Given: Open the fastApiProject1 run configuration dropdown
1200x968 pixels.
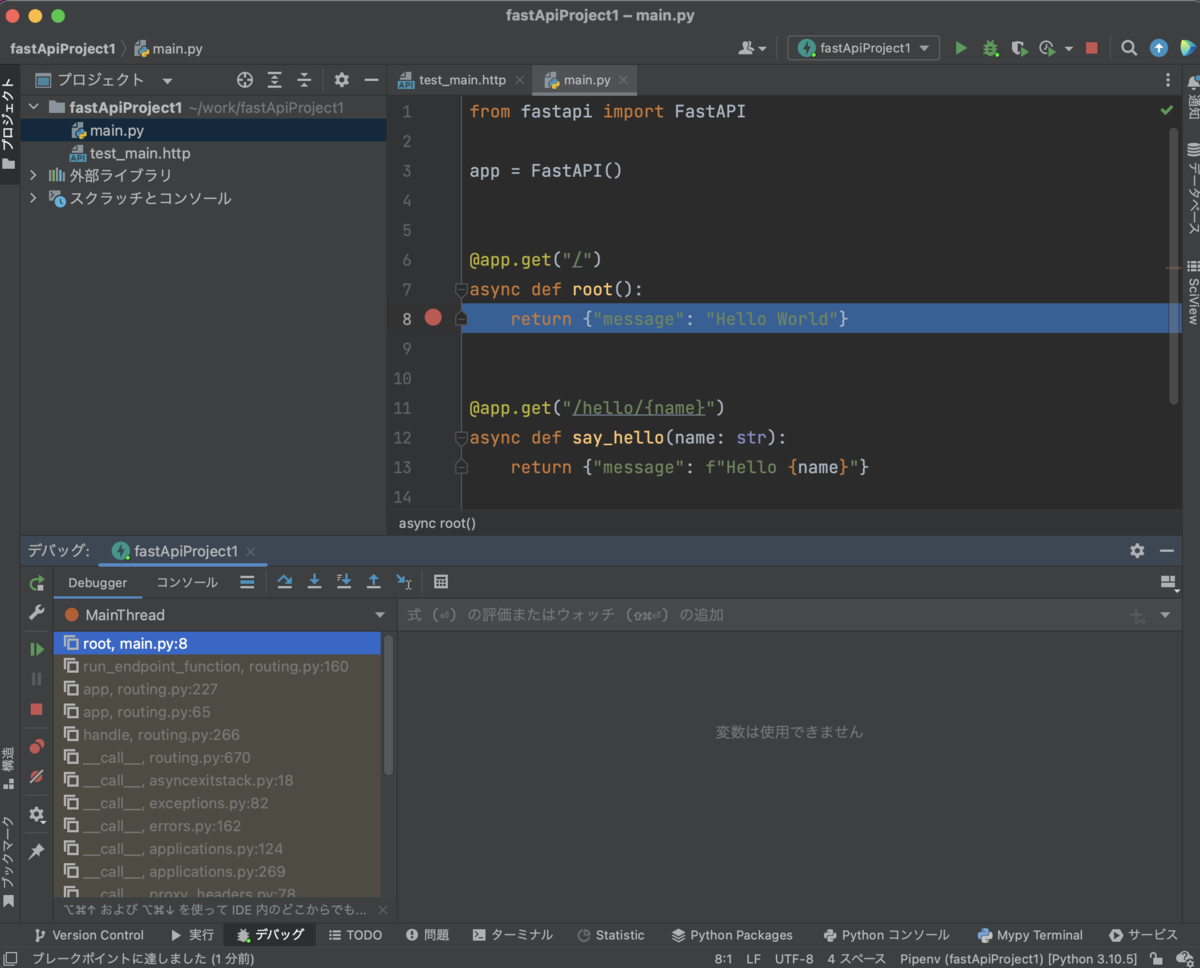Looking at the screenshot, I should 864,48.
